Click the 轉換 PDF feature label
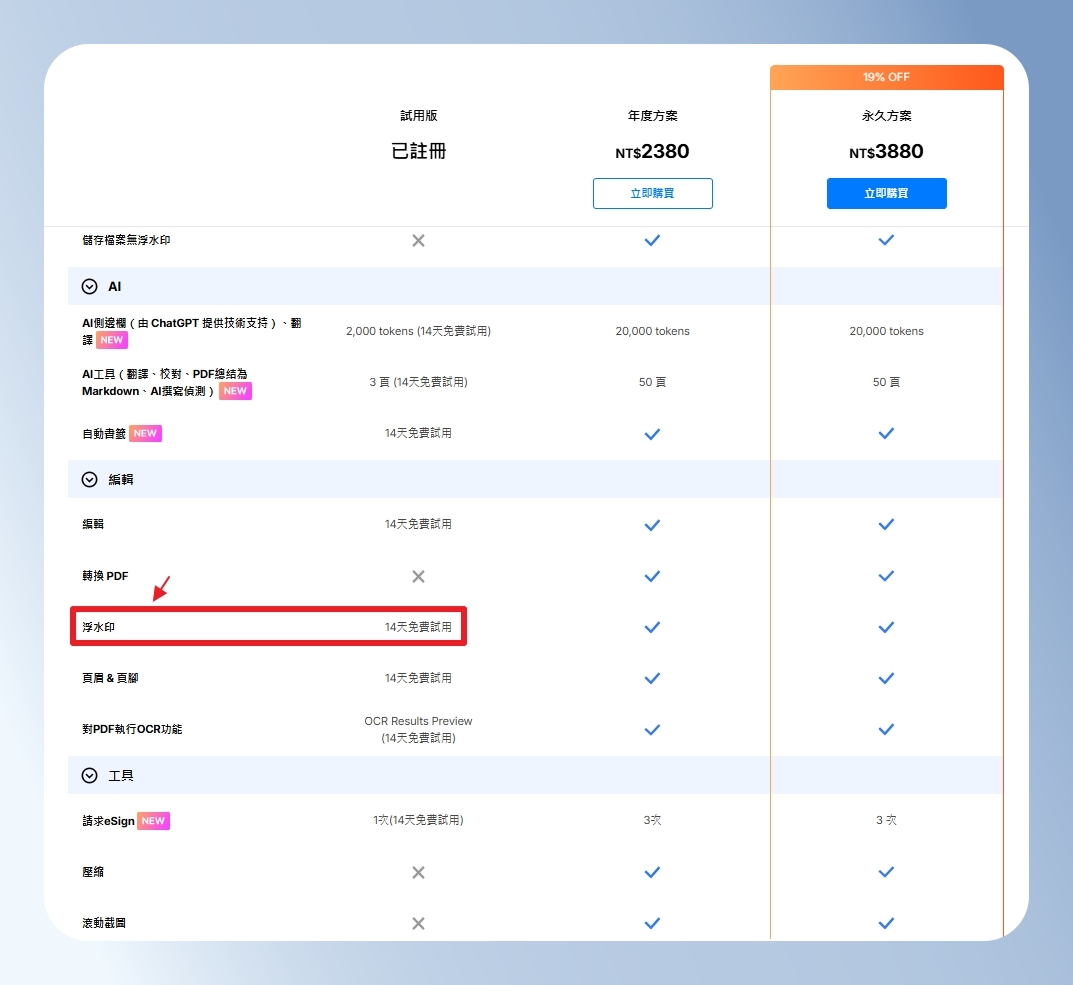Image resolution: width=1073 pixels, height=985 pixels. tap(105, 576)
